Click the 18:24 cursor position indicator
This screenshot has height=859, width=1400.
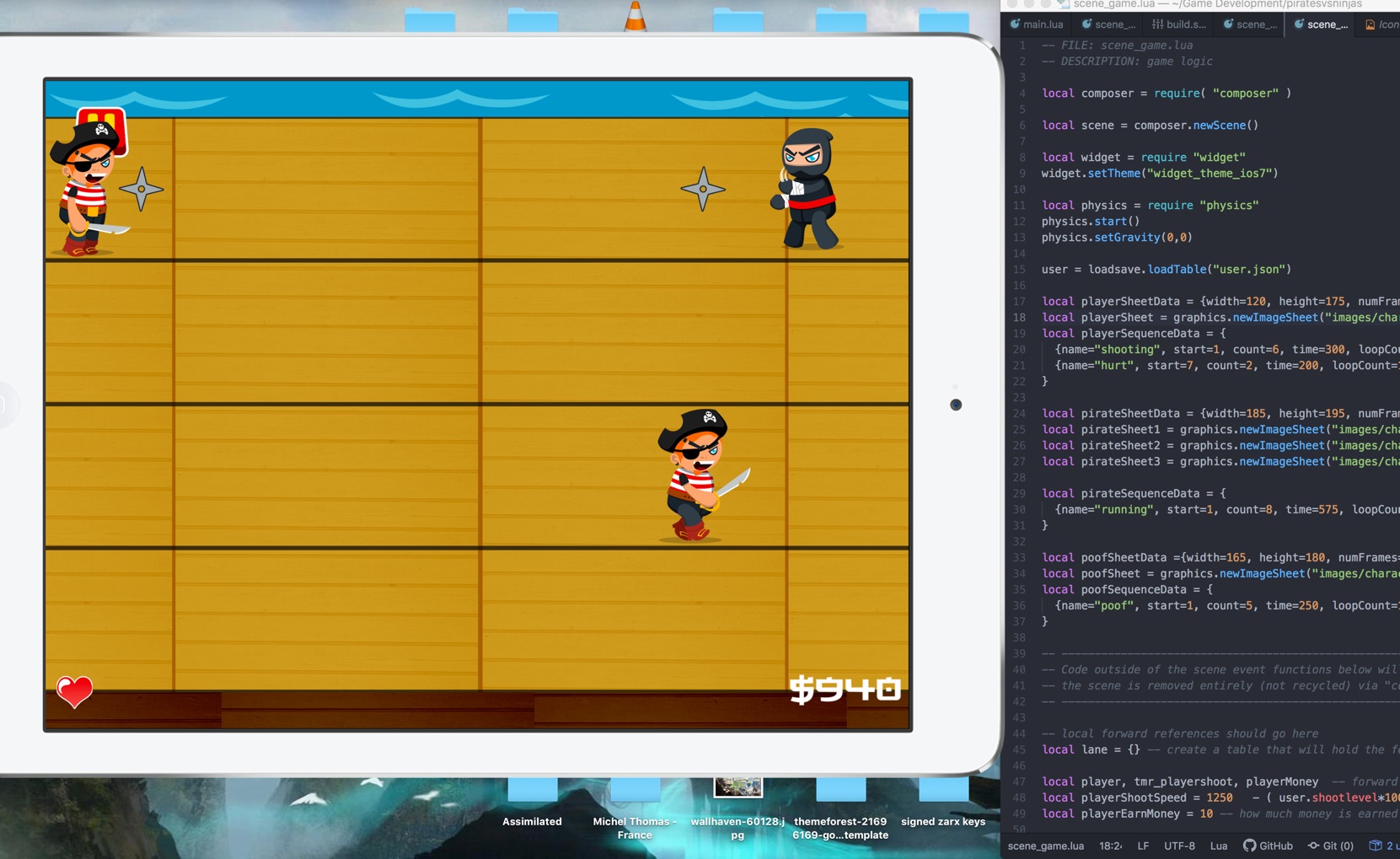pos(1110,846)
